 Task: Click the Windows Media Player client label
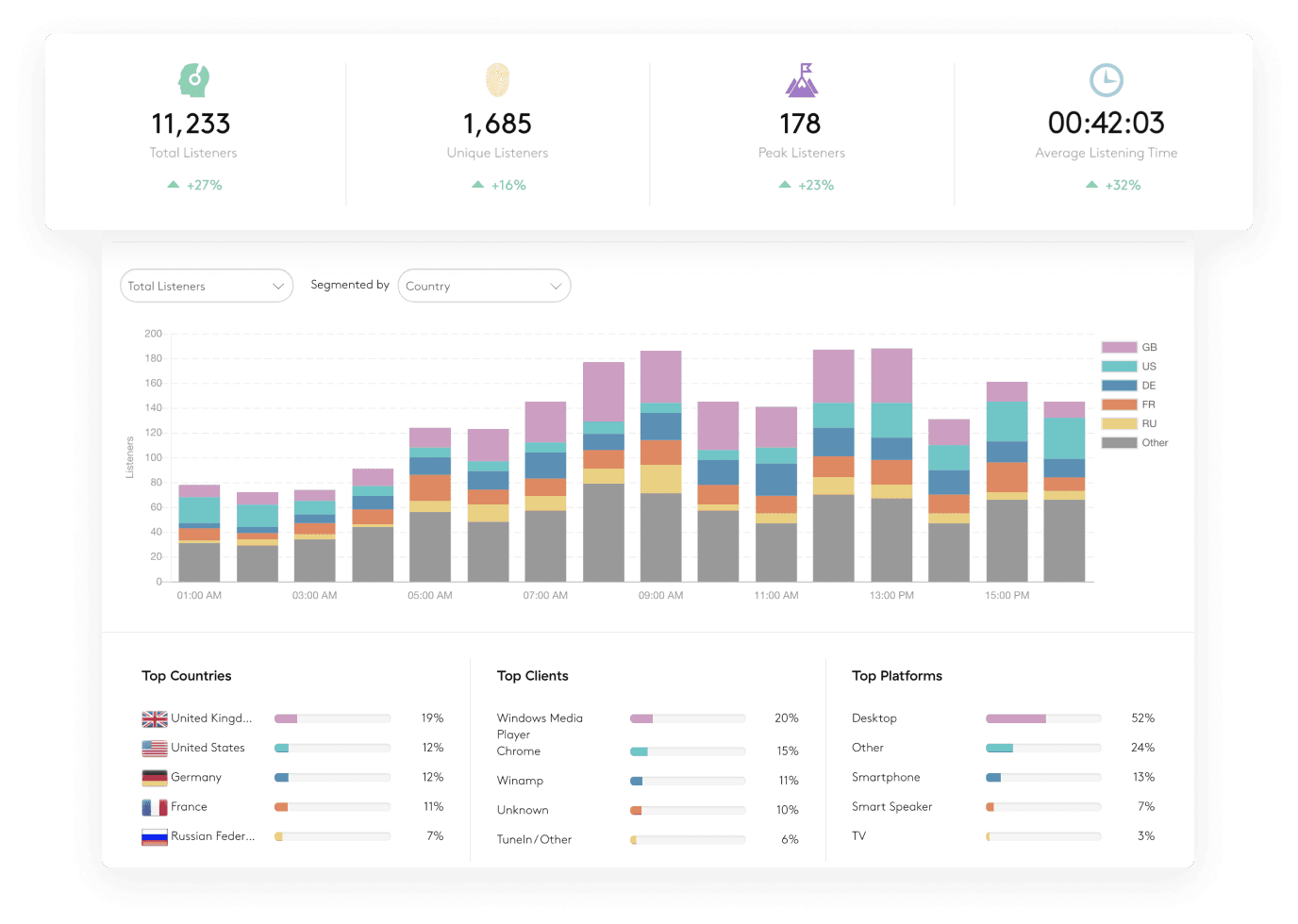pos(540,726)
